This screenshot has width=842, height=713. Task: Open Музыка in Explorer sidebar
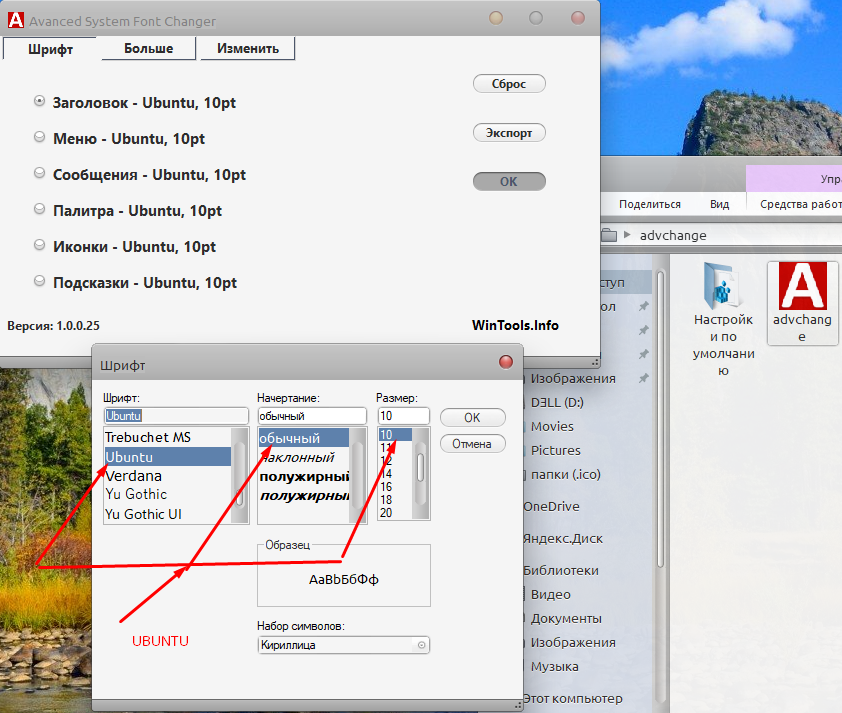(x=555, y=666)
